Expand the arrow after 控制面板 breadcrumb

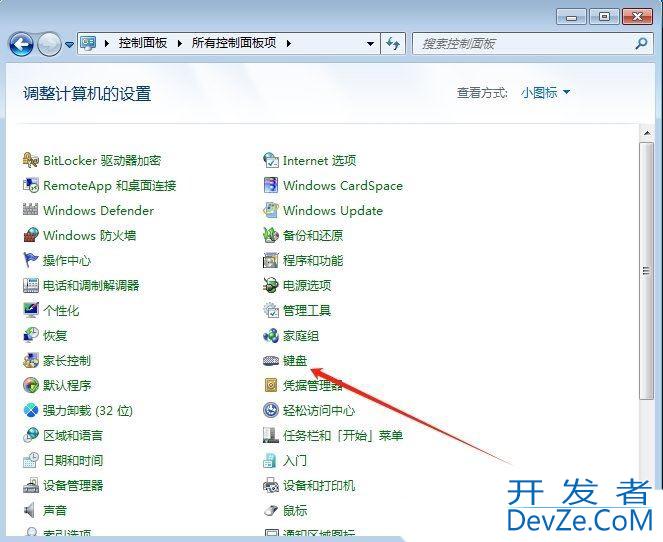coord(180,43)
